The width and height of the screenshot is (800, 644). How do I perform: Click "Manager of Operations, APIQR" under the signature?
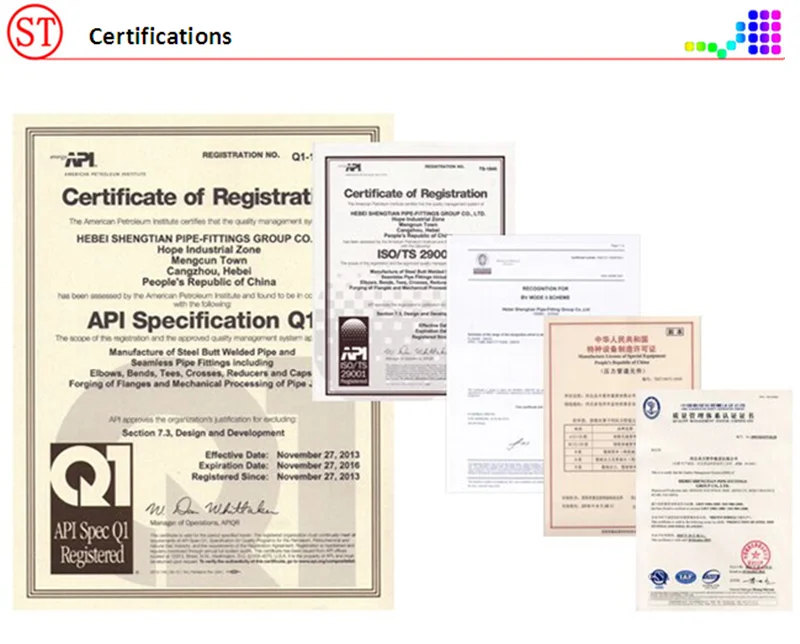[x=194, y=523]
